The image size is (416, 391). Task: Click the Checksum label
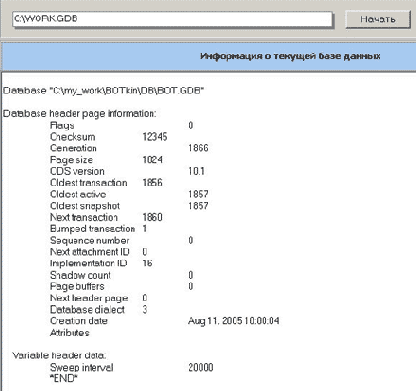(72, 137)
